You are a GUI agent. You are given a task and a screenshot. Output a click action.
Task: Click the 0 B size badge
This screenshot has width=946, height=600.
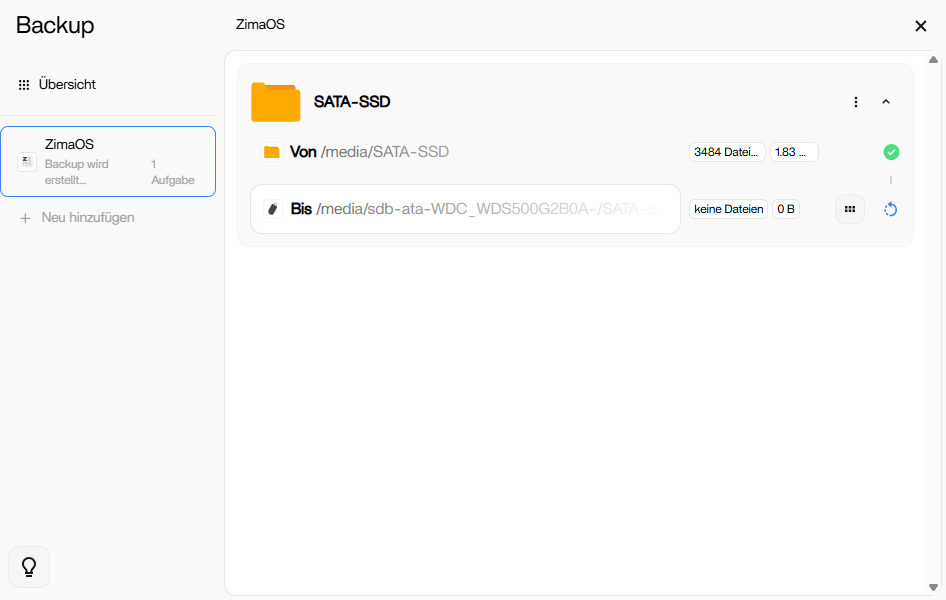(x=786, y=209)
